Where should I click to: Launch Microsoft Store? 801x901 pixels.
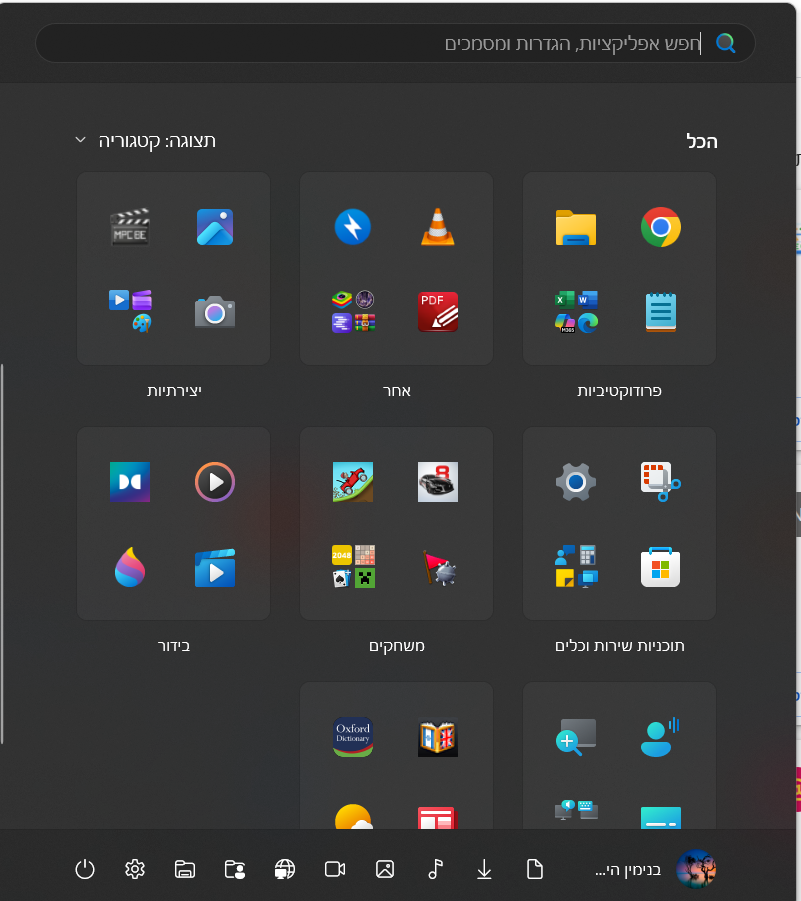[660, 567]
